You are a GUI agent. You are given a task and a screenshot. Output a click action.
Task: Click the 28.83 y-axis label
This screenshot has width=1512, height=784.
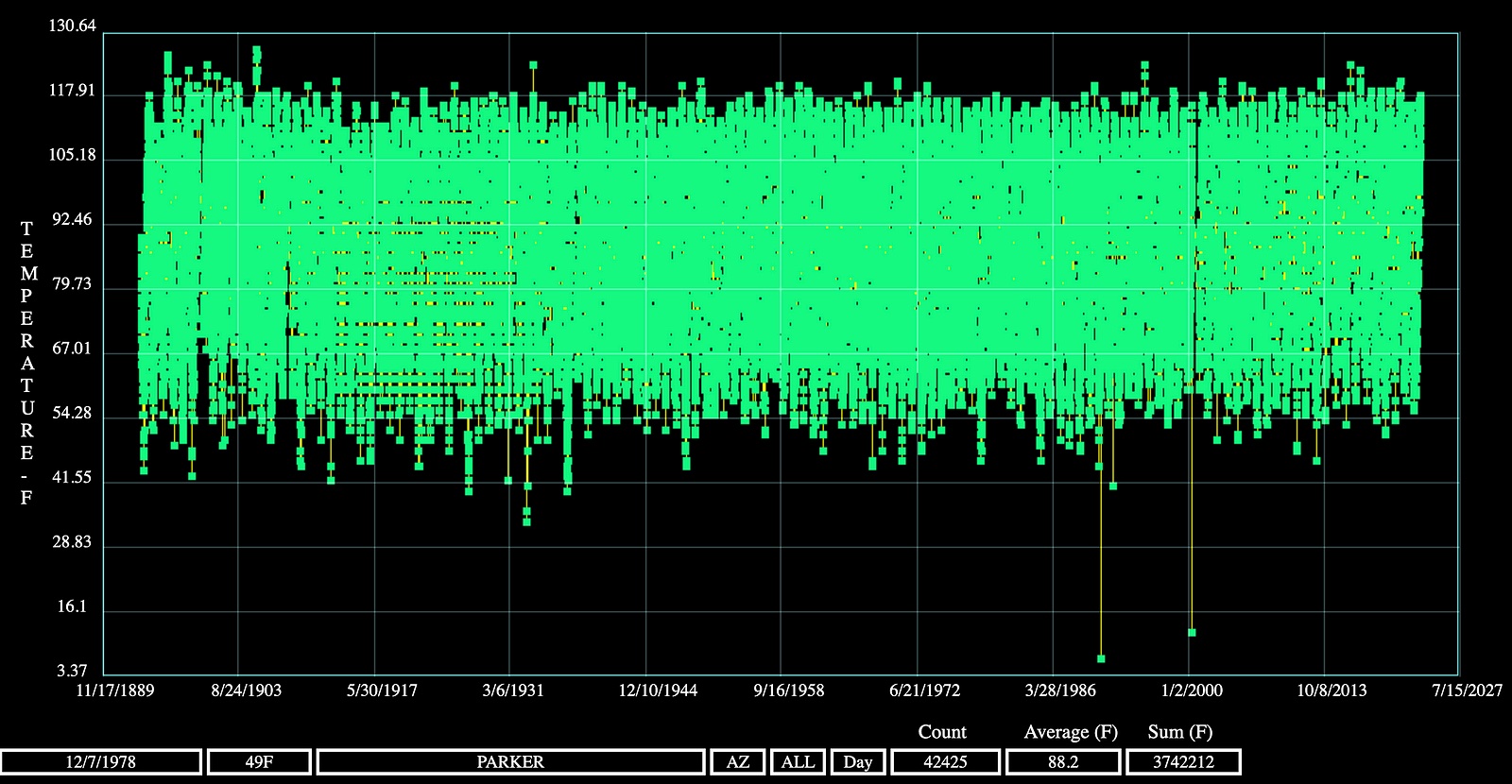[x=72, y=542]
